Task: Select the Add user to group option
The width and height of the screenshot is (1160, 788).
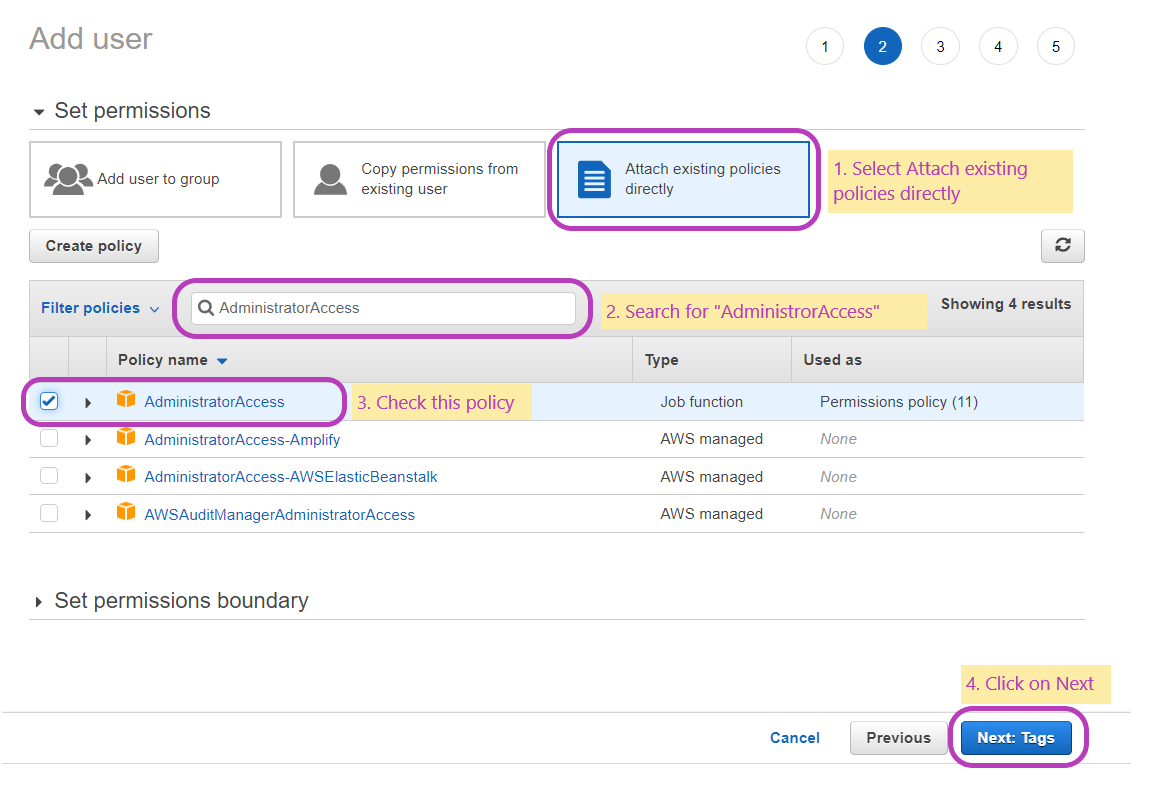Action: click(x=155, y=178)
